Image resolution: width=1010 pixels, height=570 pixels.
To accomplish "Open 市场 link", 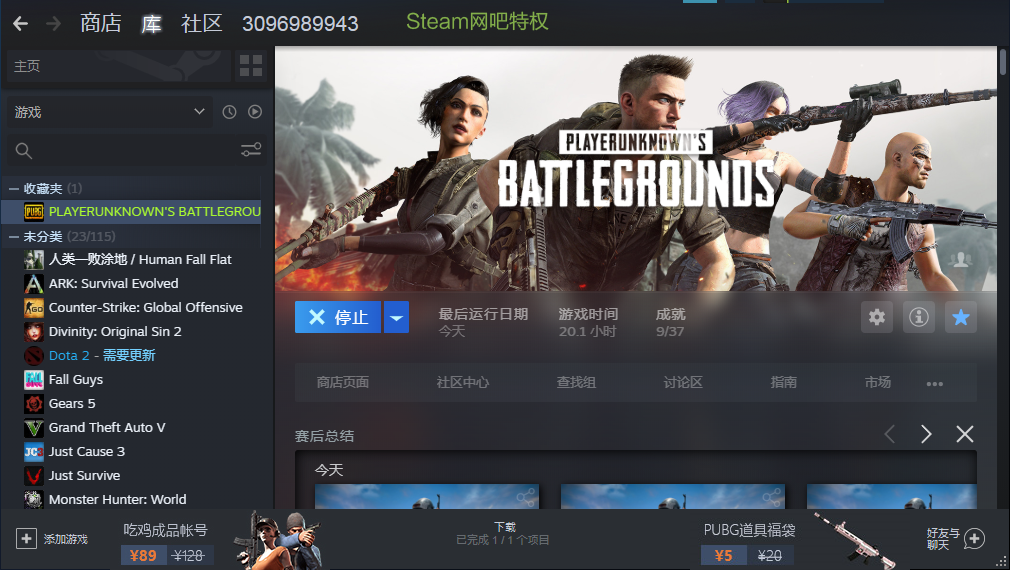I will tap(877, 383).
